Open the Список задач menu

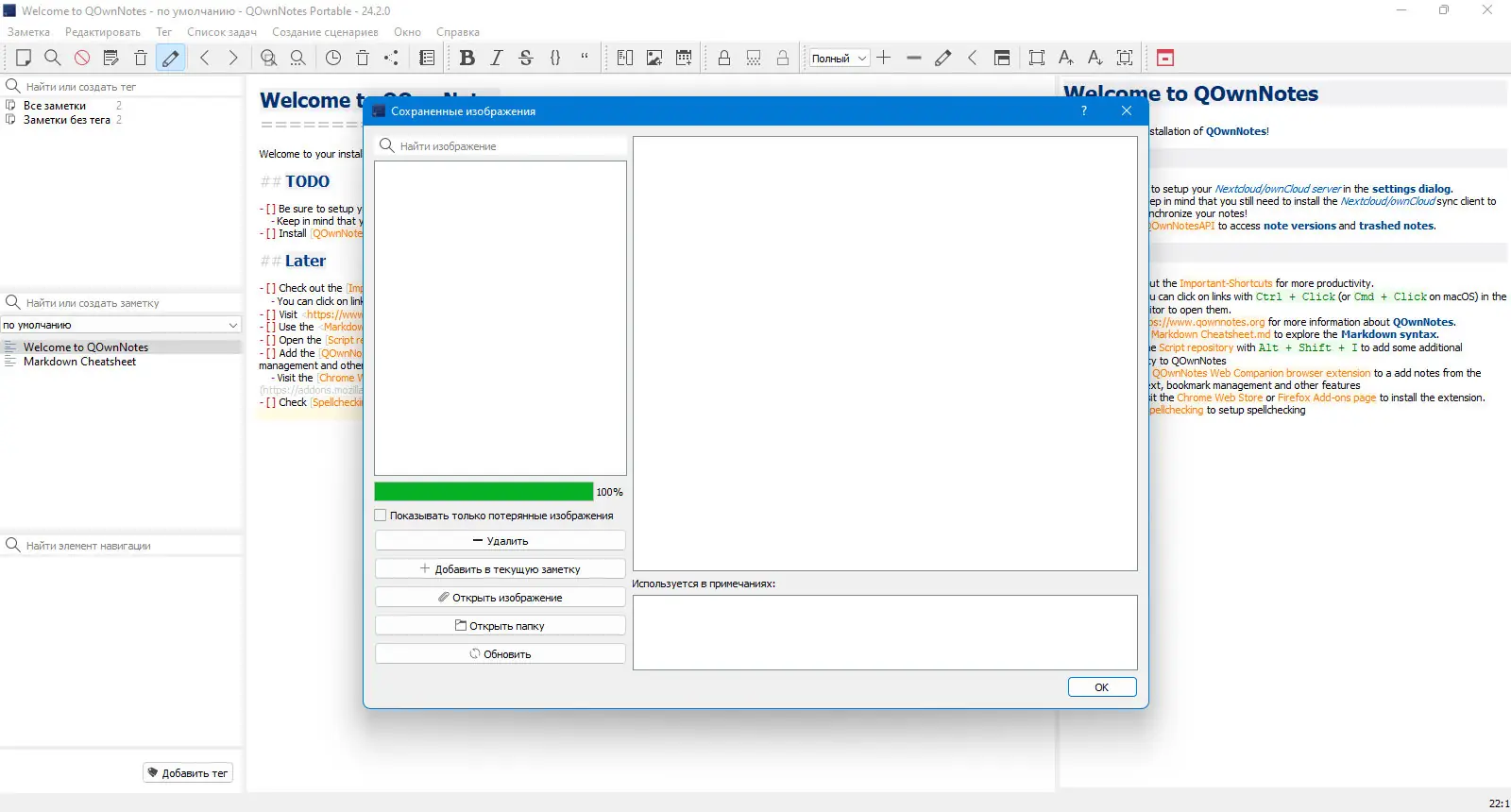[222, 32]
